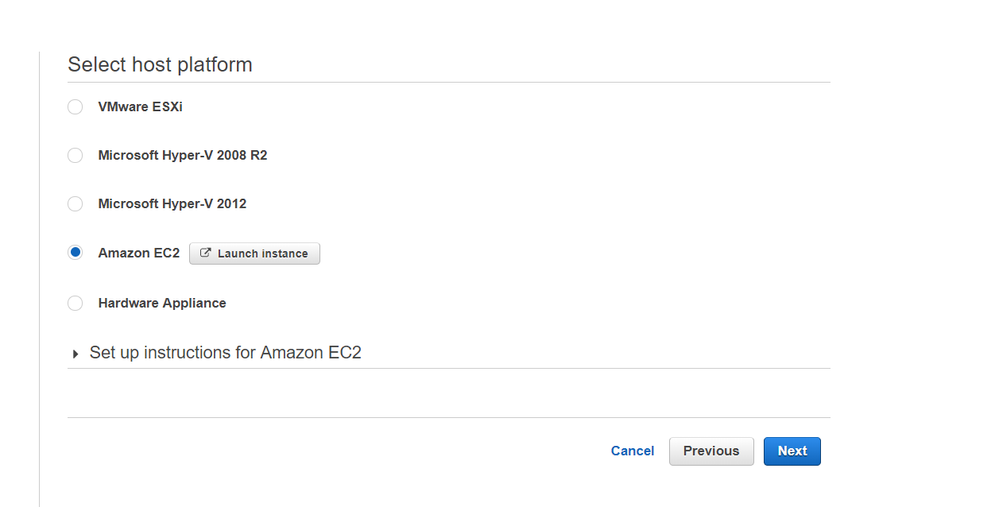Click the 'Hardware Appliance' label text
Image resolution: width=999 pixels, height=507 pixels.
pyautogui.click(x=162, y=303)
